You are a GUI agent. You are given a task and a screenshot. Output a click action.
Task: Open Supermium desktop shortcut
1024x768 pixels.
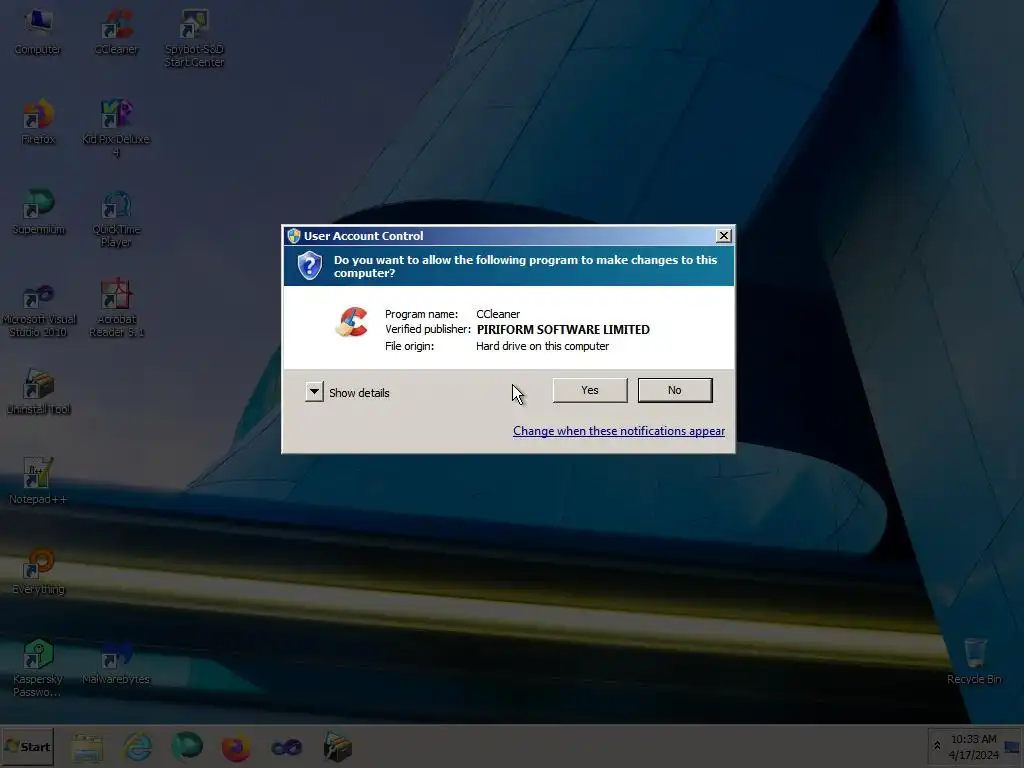[39, 212]
